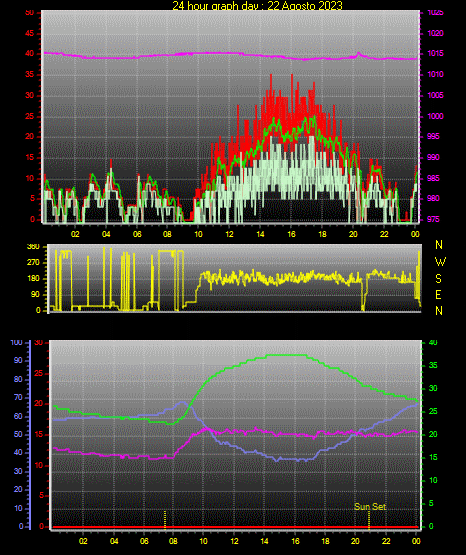Viewport: 466px width, 555px height.
Task: Click the 270 wind direction axis label
Action: (x=34, y=263)
